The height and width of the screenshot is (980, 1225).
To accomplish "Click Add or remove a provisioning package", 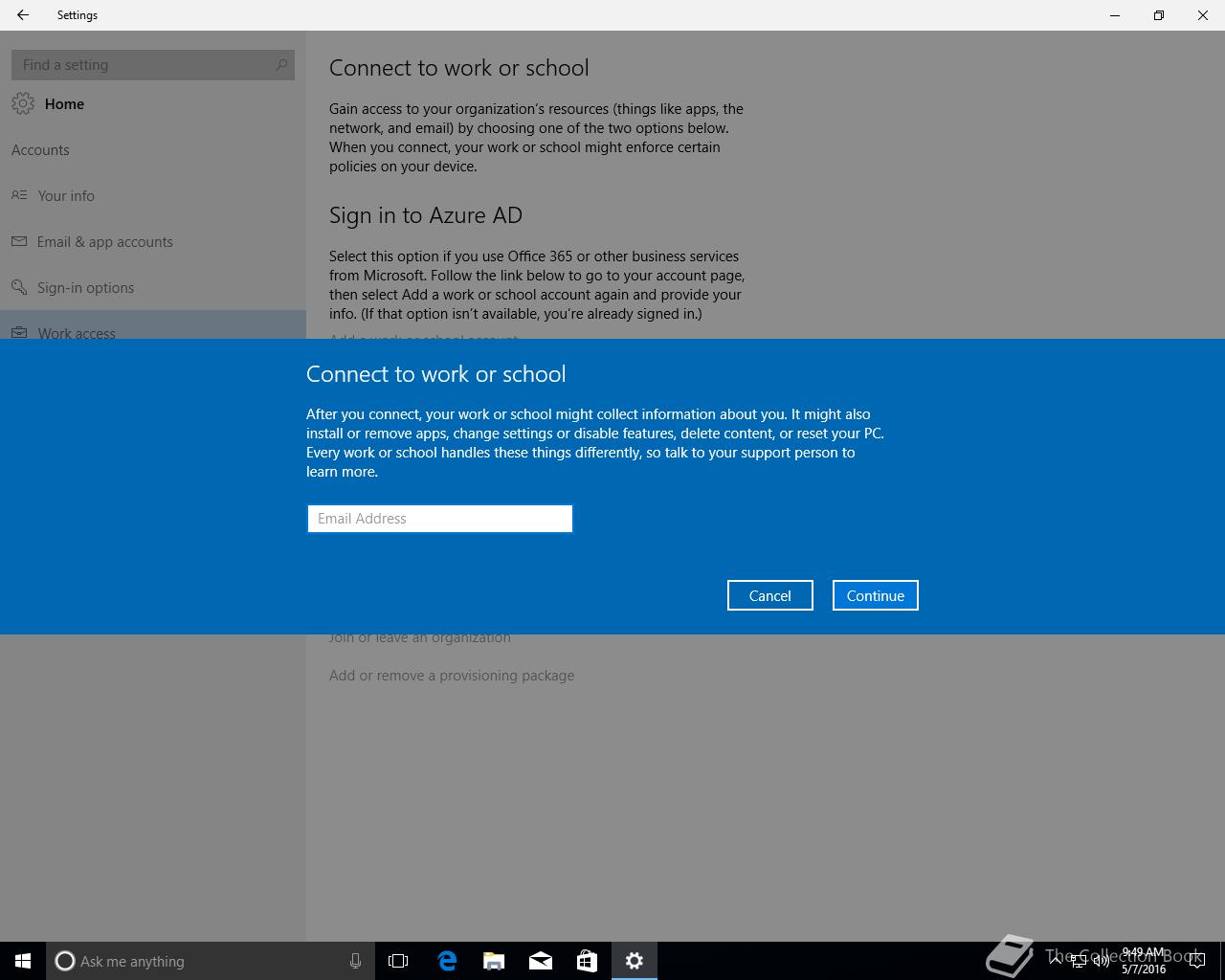I will click(x=452, y=676).
